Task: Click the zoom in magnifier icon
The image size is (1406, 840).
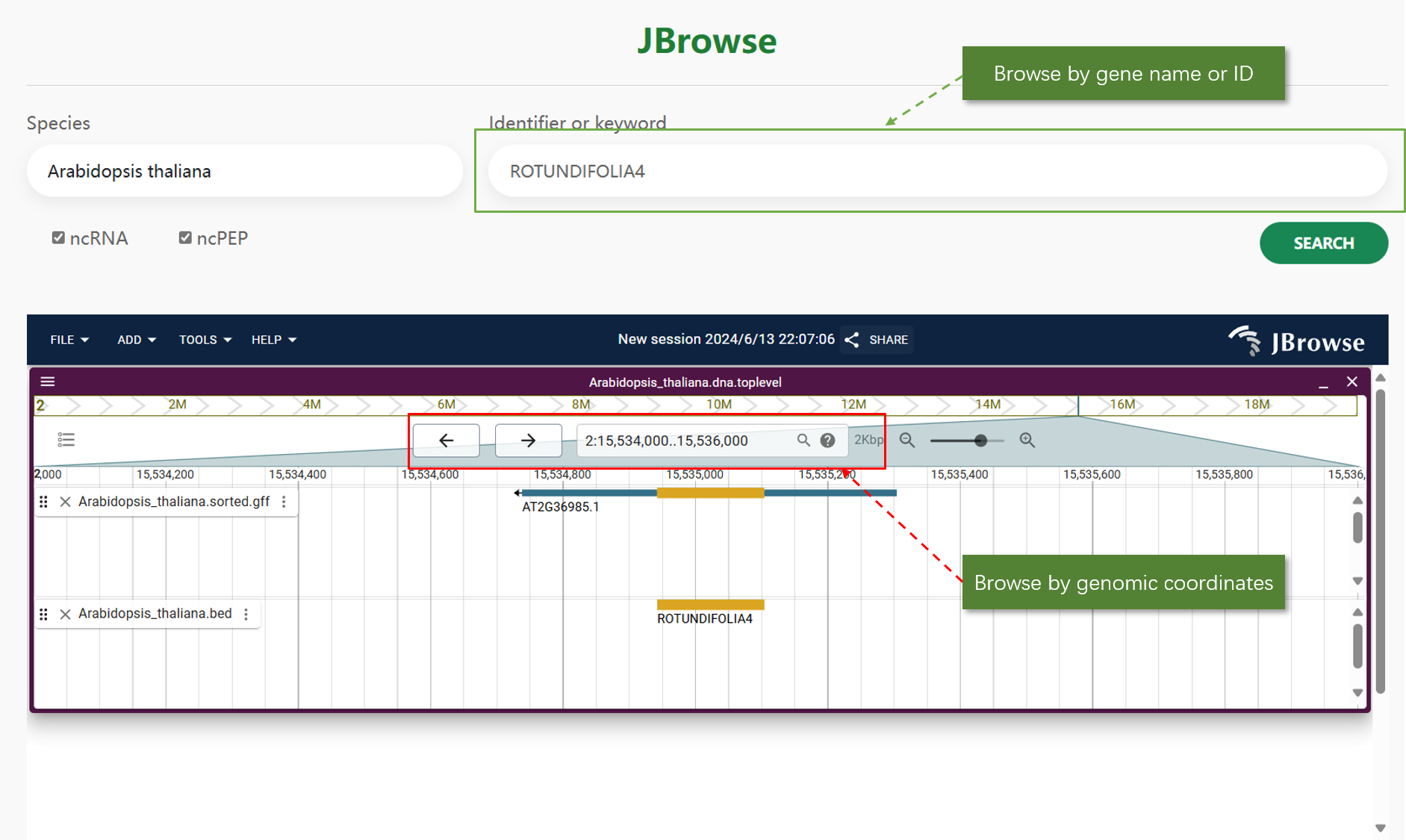Action: 1027,441
